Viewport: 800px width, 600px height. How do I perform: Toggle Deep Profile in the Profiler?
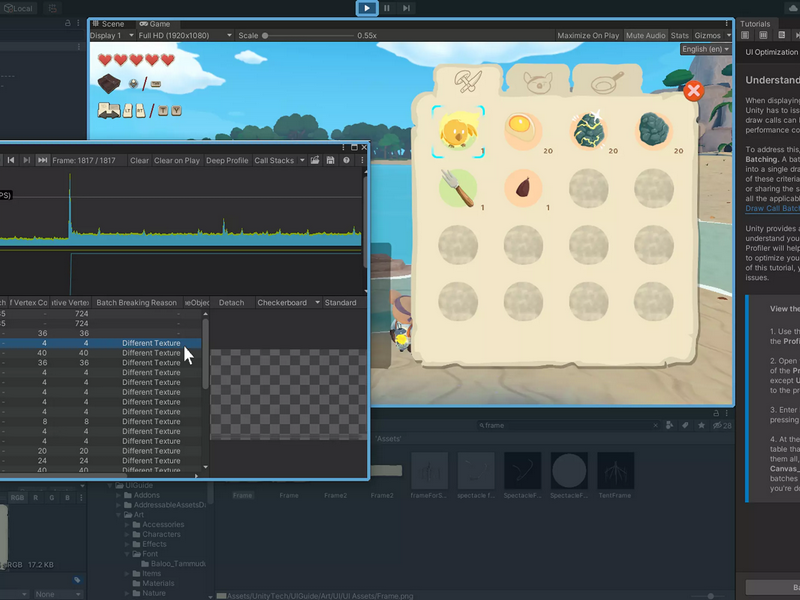[x=227, y=160]
